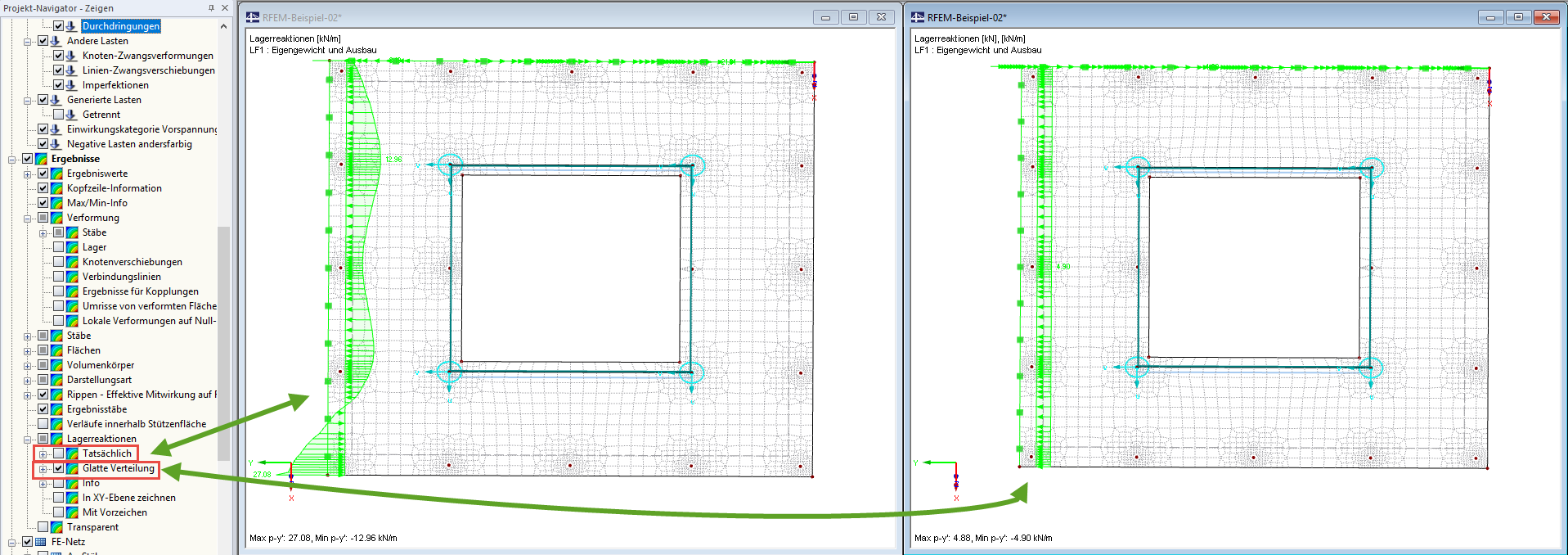1568x555 pixels.
Task: Click the RFEM icon in left window title
Action: click(x=253, y=17)
